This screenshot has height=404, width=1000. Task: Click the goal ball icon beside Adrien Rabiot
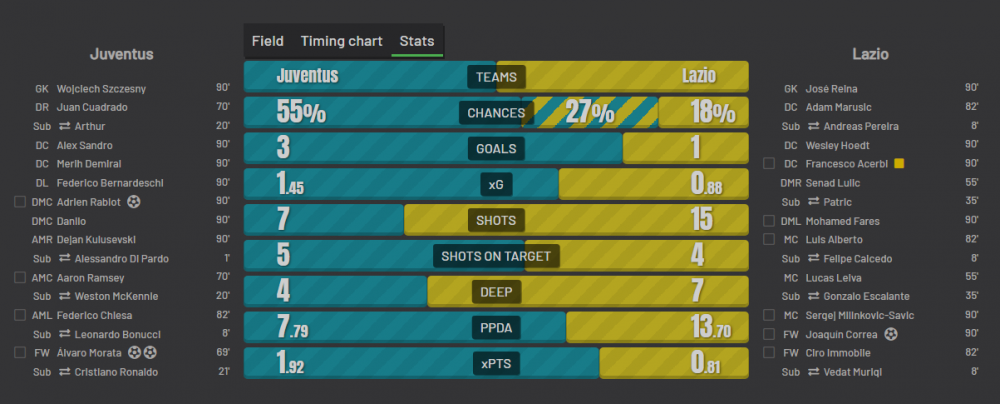point(135,202)
